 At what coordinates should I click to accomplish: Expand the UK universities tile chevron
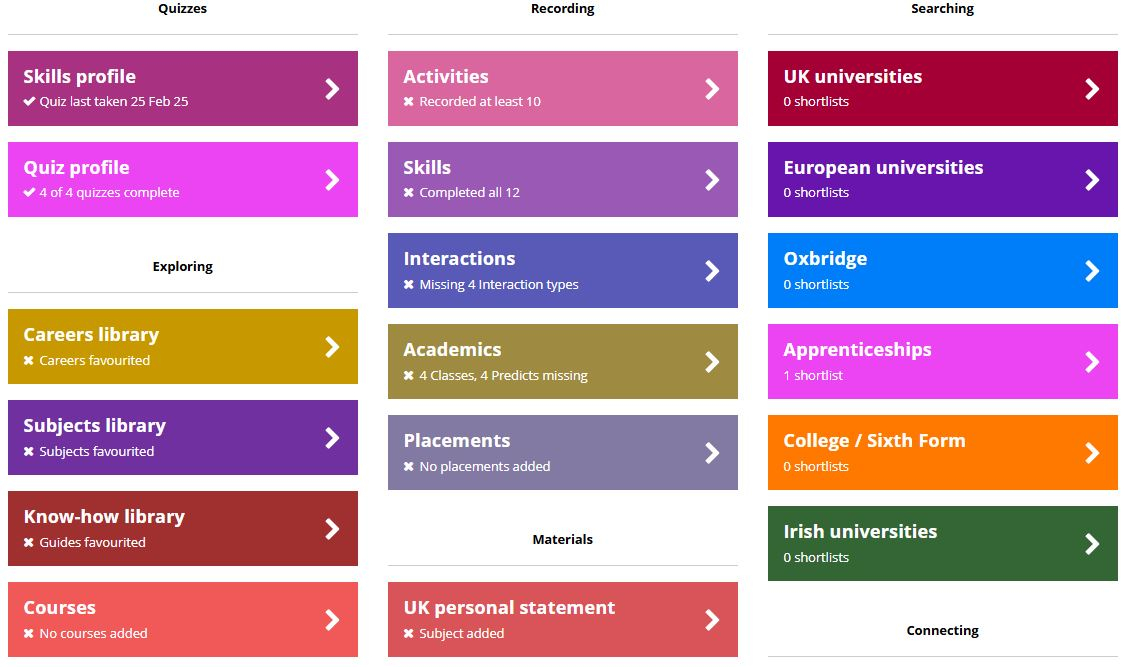click(1092, 89)
